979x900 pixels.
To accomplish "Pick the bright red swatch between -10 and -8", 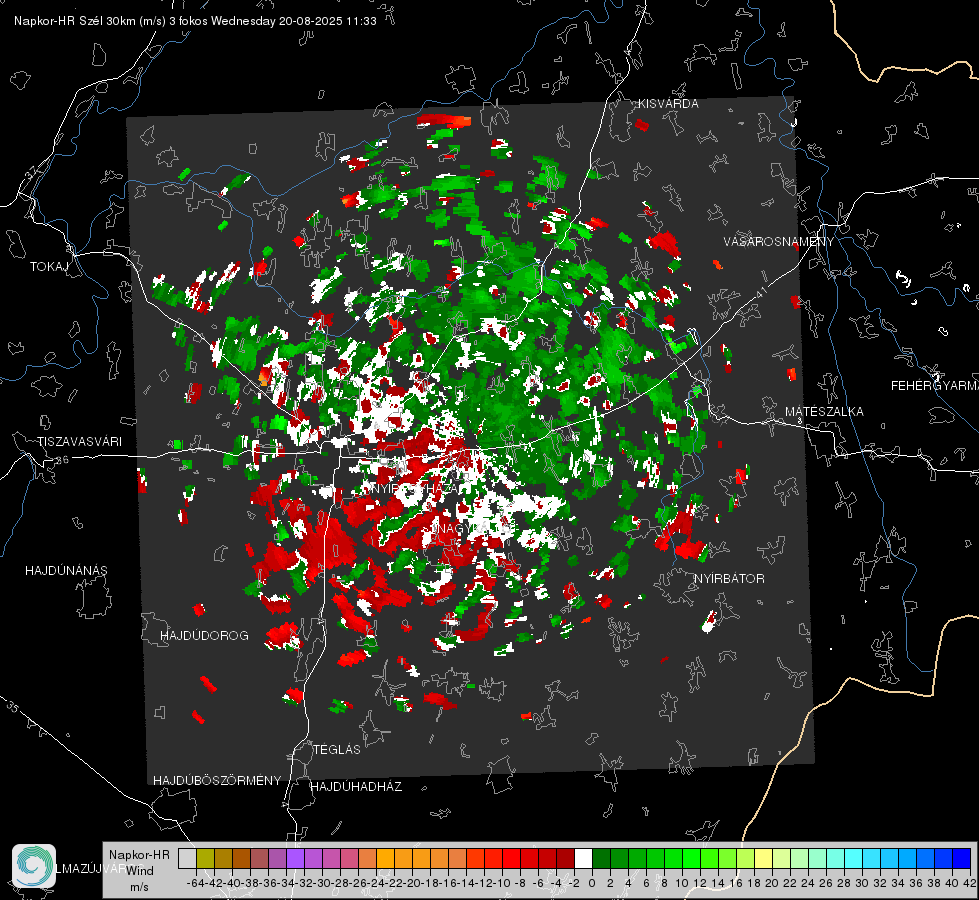I will [511, 858].
